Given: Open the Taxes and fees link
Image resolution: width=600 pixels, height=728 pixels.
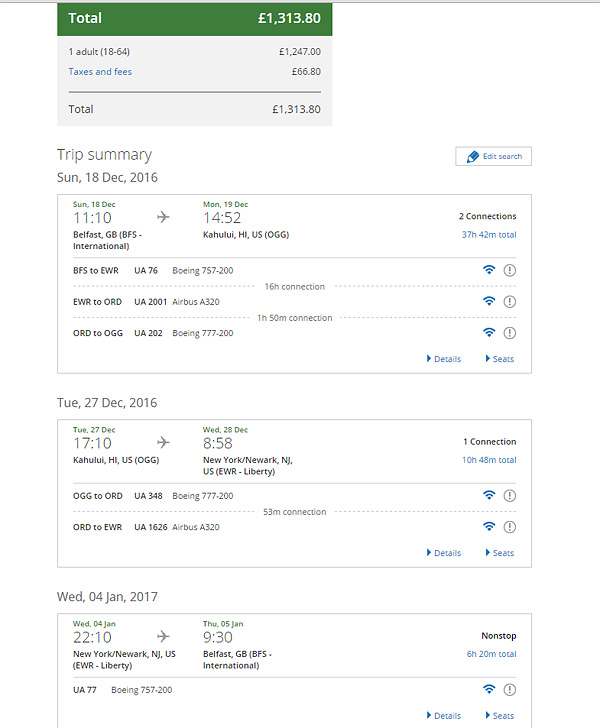Looking at the screenshot, I should (100, 72).
